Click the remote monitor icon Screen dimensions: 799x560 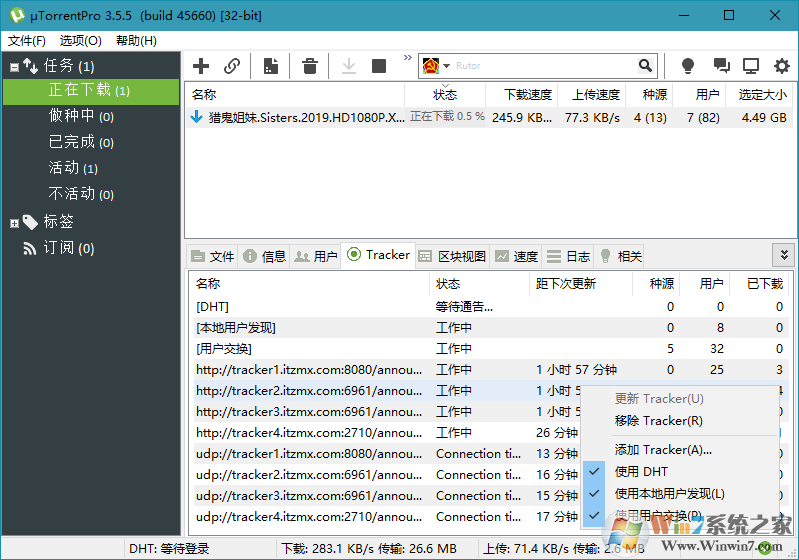pyautogui.click(x=751, y=66)
